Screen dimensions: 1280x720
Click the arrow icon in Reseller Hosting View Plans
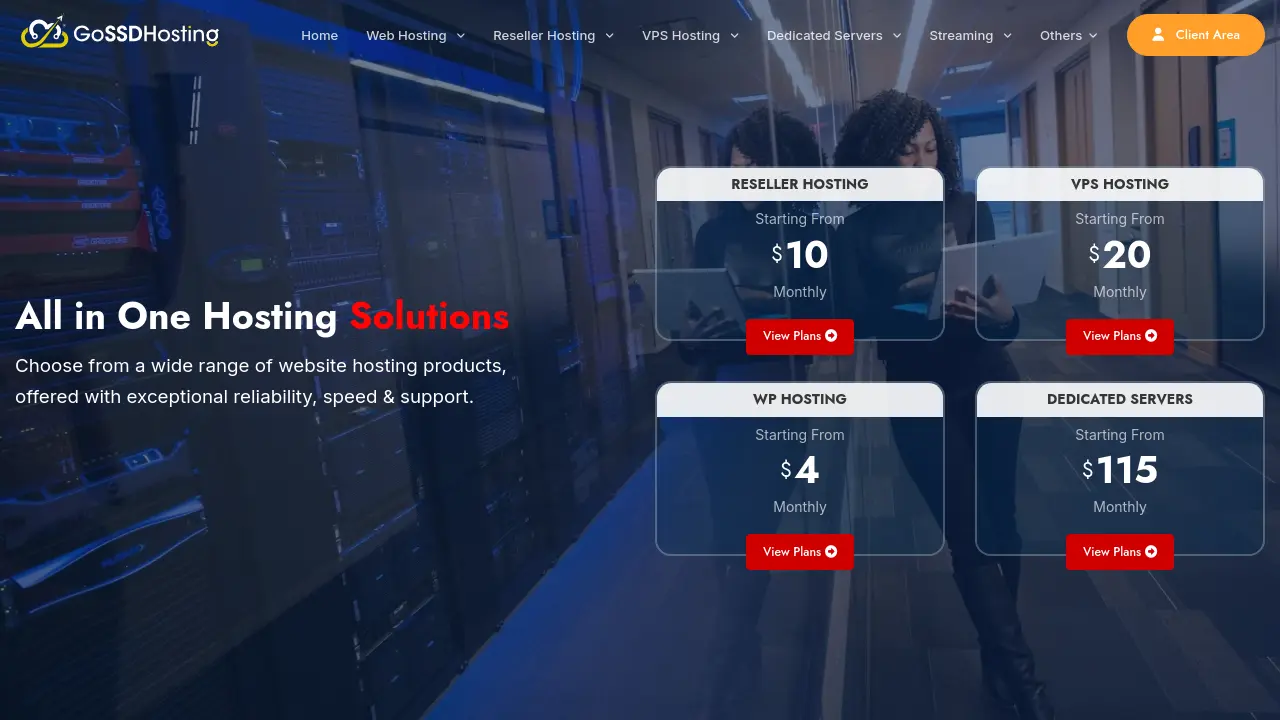tap(830, 336)
